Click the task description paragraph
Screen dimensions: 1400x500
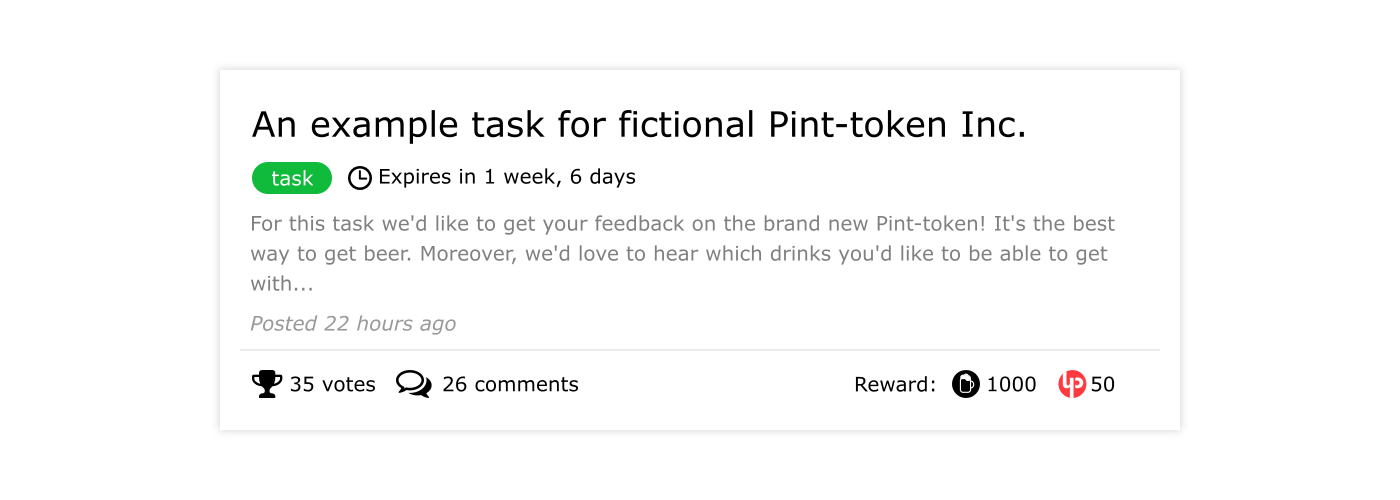click(x=680, y=253)
